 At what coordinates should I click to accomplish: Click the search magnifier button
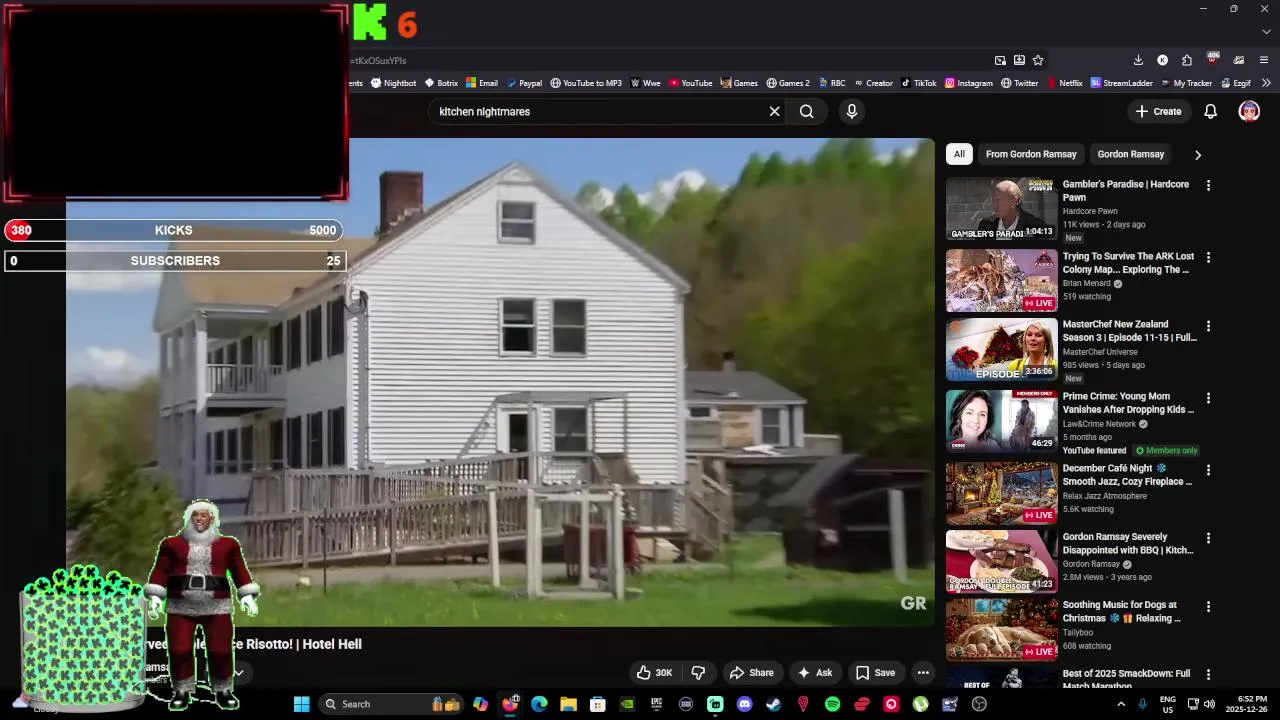[807, 111]
